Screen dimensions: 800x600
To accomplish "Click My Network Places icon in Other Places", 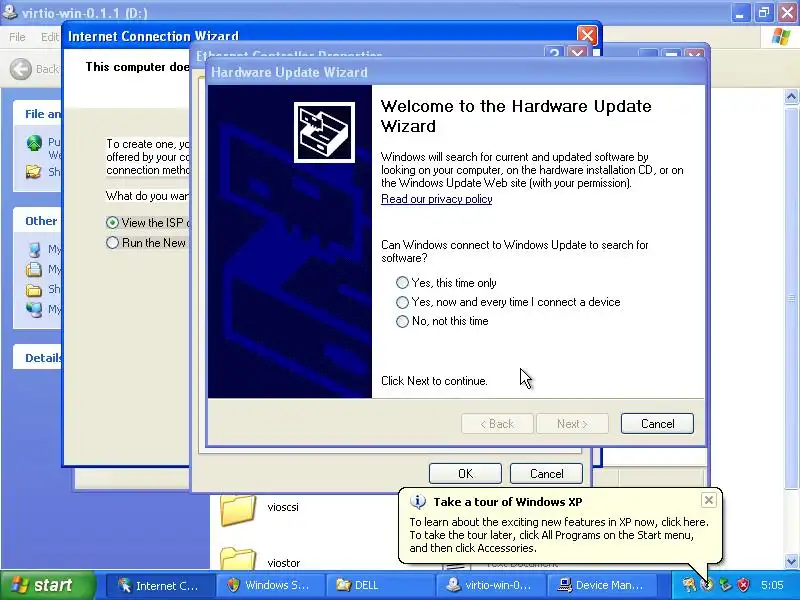I will click(34, 309).
